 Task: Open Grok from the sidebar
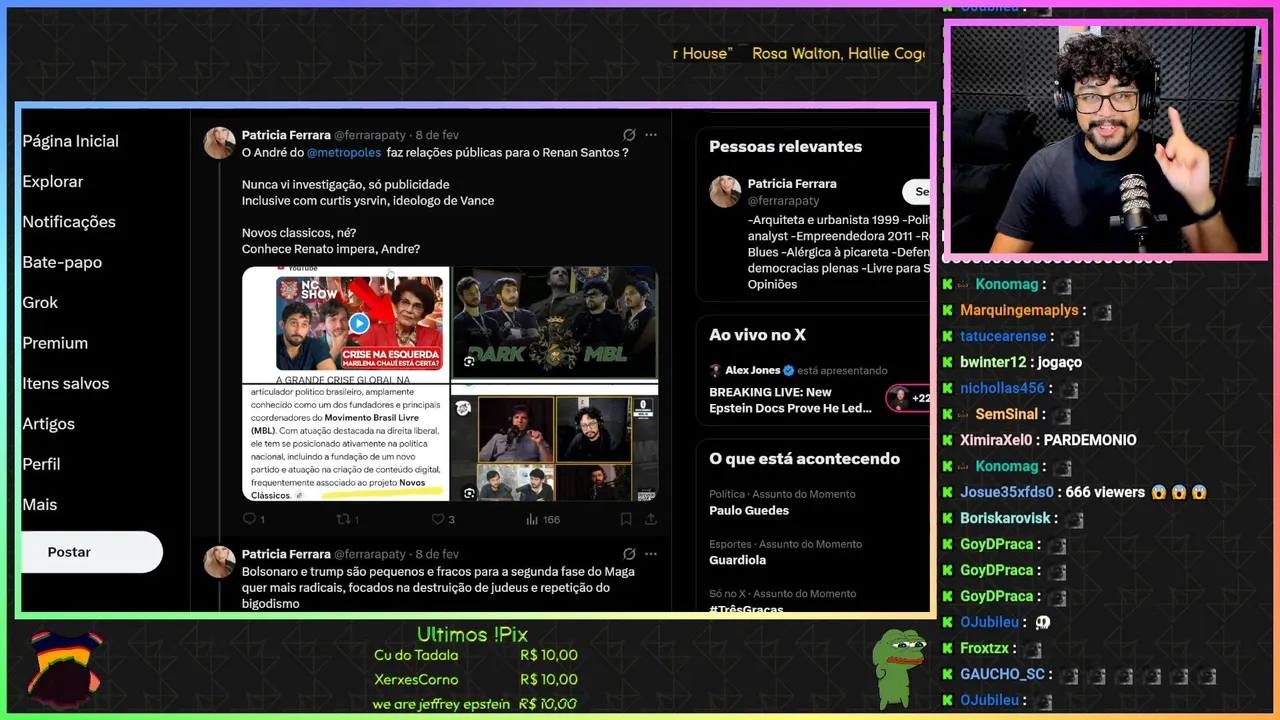(40, 302)
